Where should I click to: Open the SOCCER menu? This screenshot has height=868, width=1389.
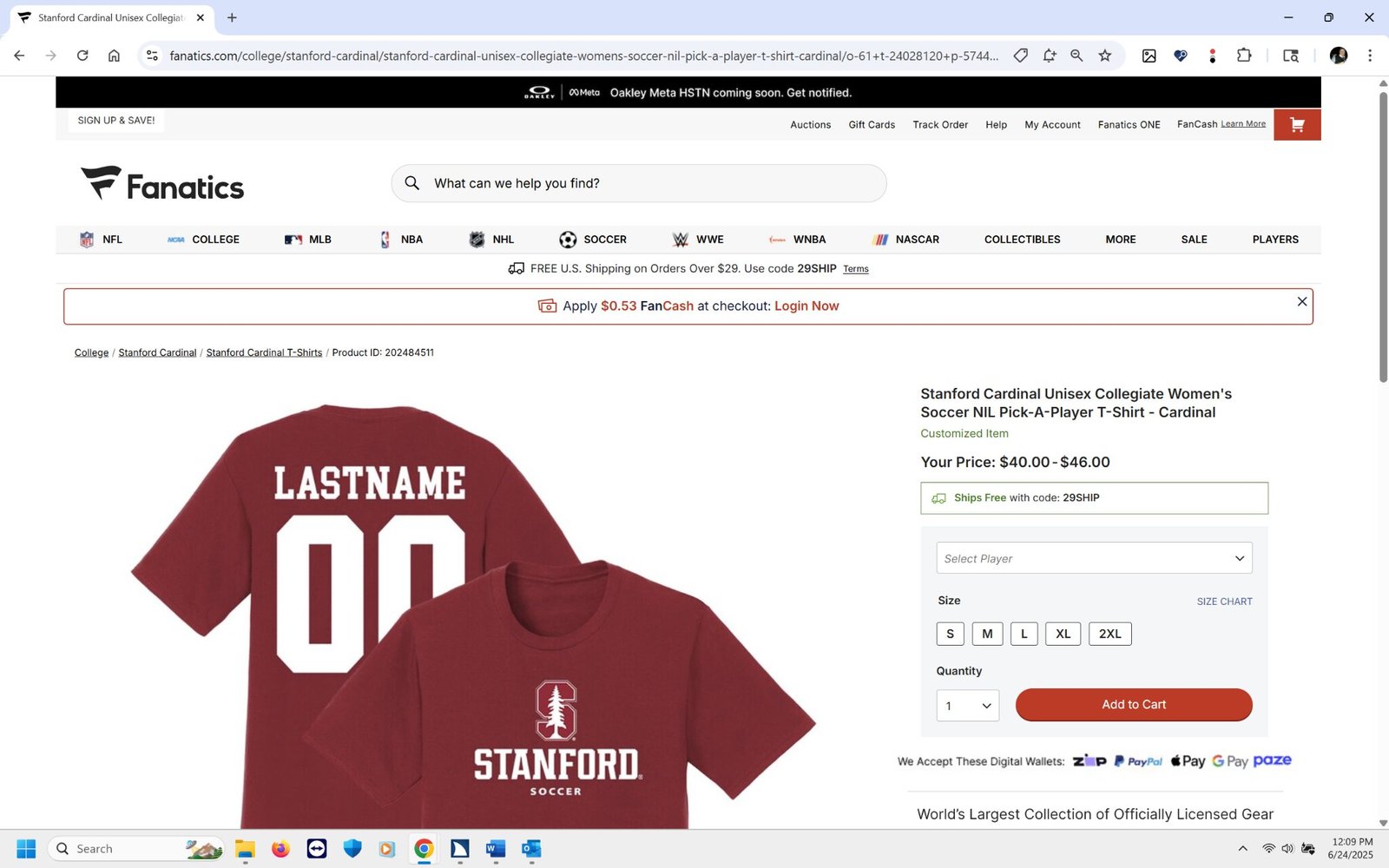click(593, 240)
